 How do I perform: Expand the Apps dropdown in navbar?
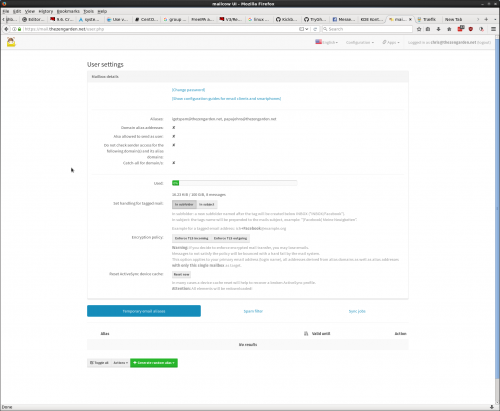coord(391,42)
